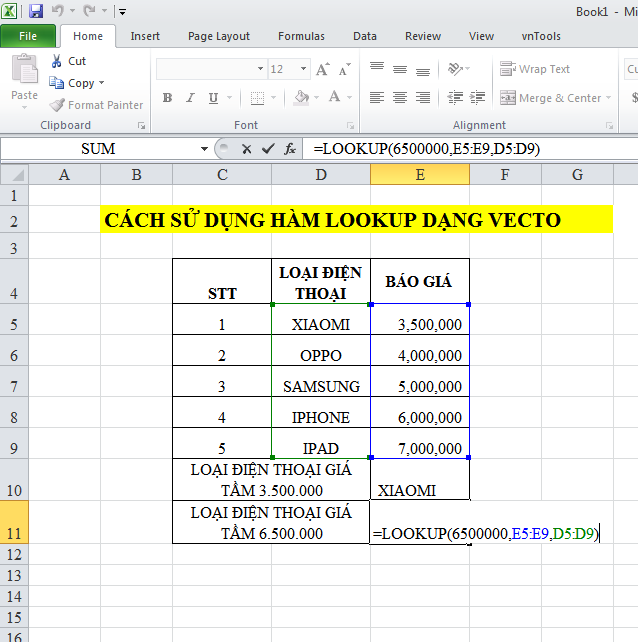Expand the Copy dropdown arrow
This screenshot has width=638, height=642.
point(101,83)
